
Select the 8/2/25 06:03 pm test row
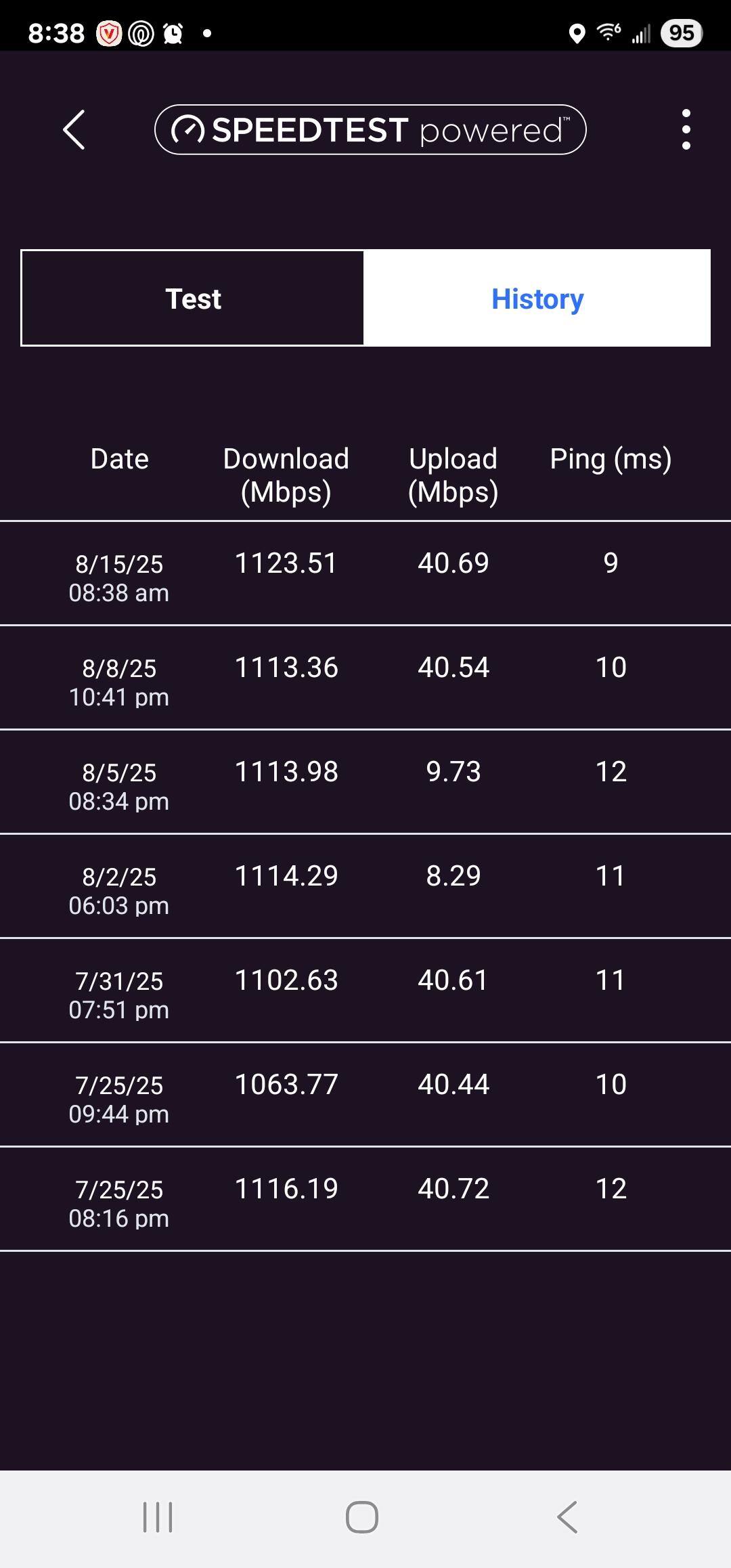coord(365,886)
